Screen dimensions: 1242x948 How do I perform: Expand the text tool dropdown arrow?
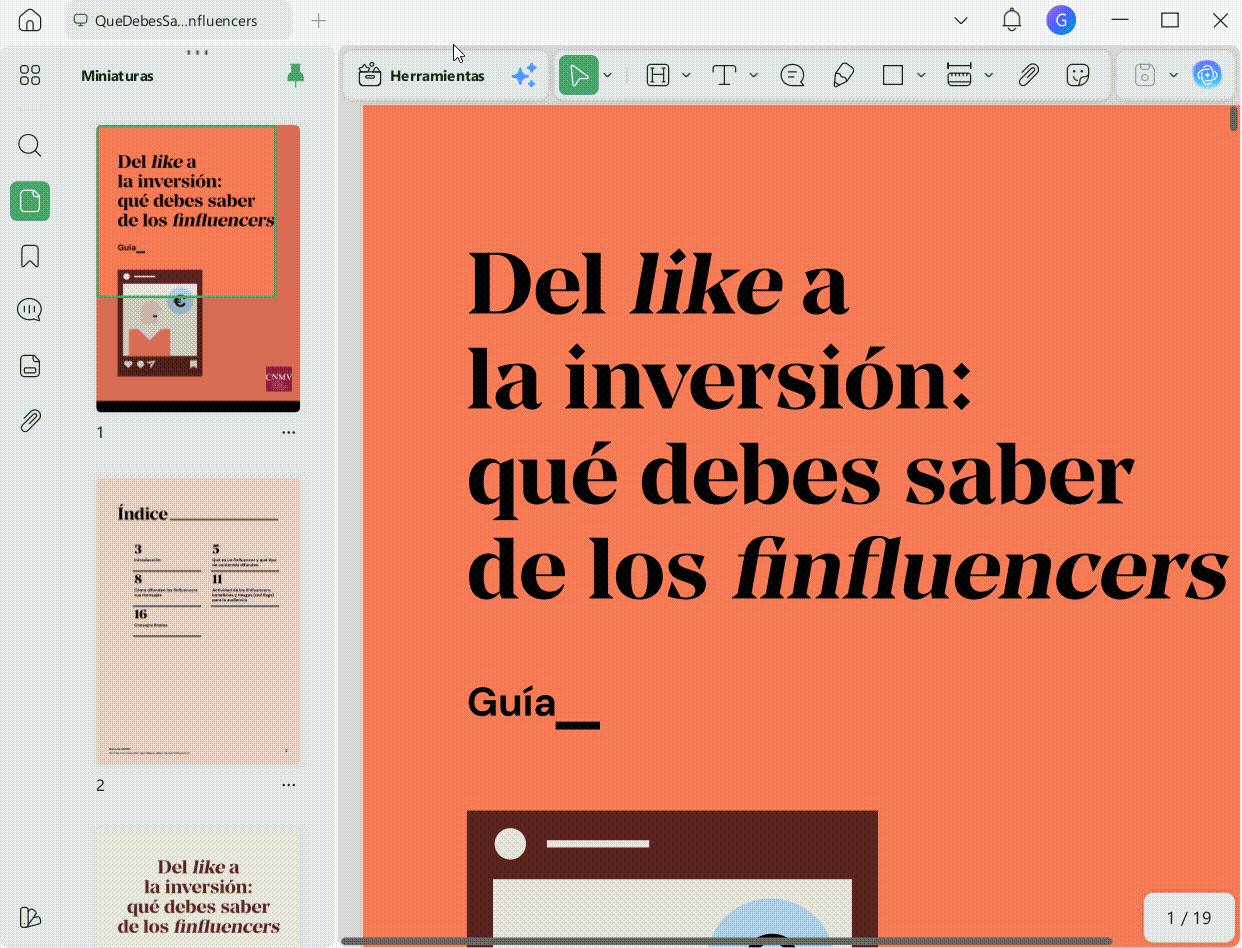tap(754, 75)
